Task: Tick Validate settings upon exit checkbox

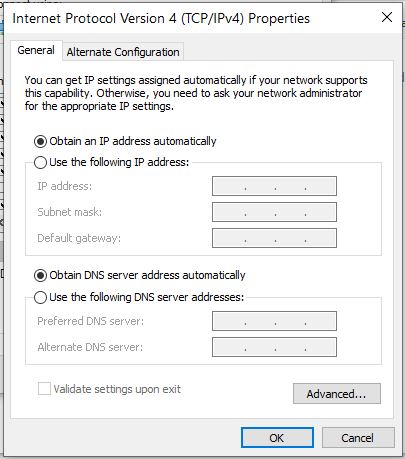Action: click(x=44, y=389)
